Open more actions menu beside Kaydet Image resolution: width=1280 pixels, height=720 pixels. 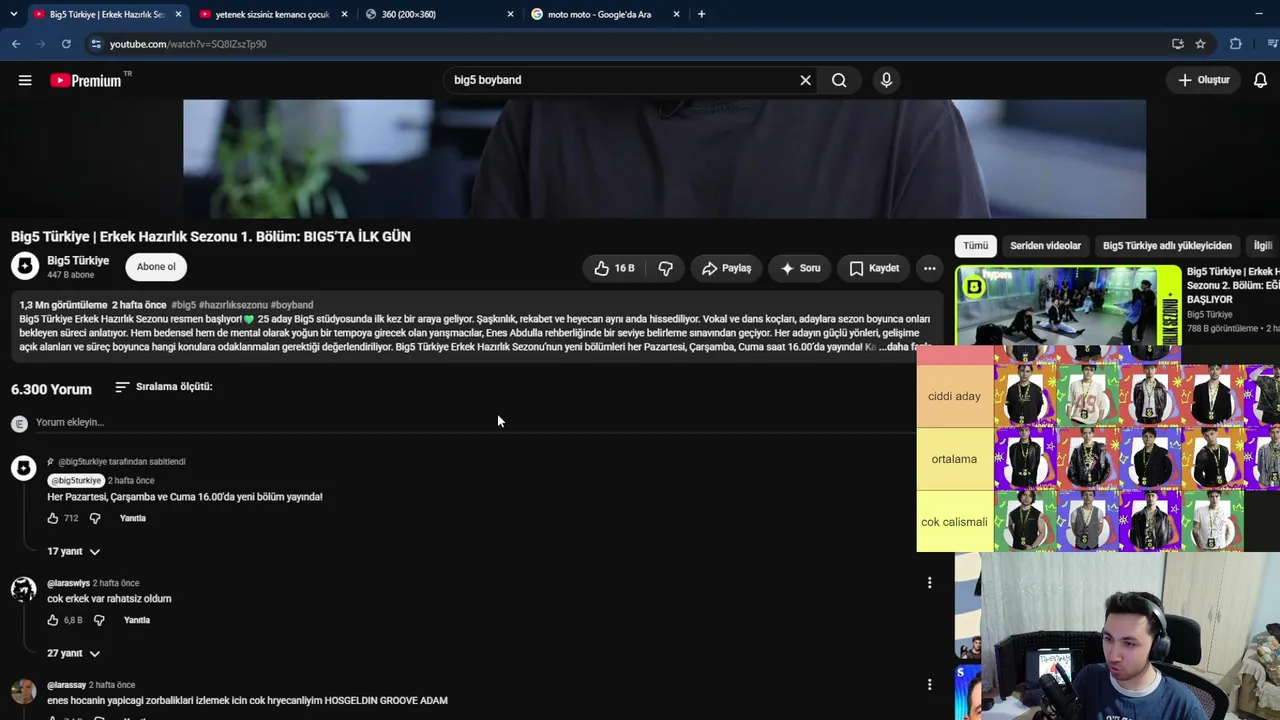[929, 268]
